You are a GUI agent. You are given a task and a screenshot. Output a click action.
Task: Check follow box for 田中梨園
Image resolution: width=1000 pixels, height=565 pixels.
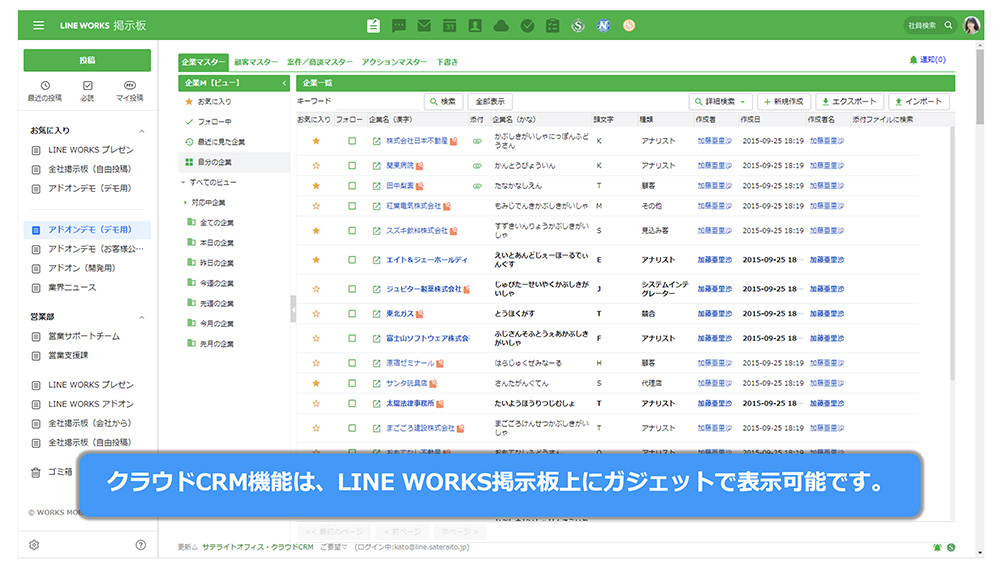point(352,186)
